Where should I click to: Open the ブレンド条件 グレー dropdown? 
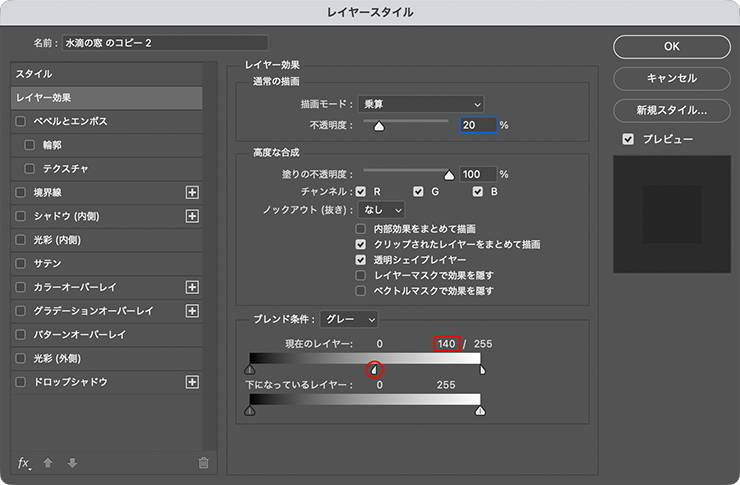350,319
